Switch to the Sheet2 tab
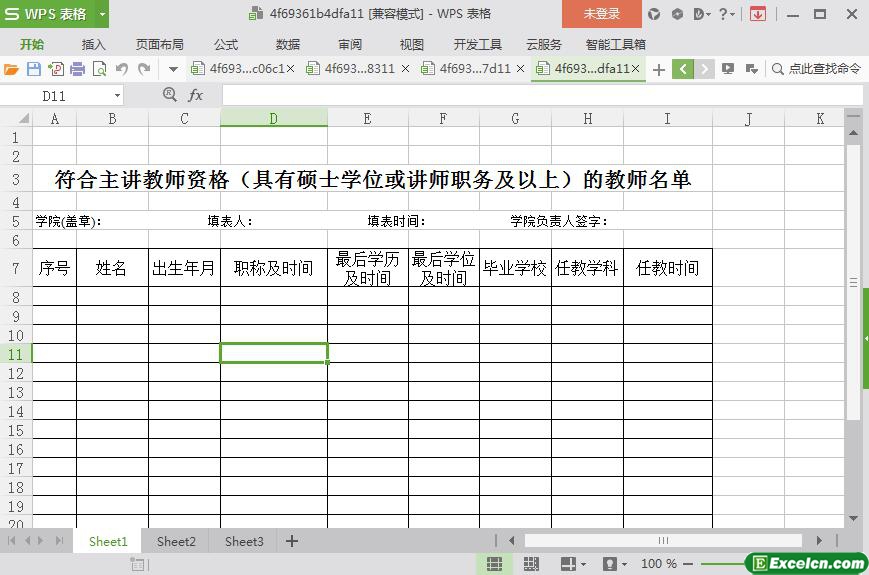Viewport: 869px width, 575px height. 176,541
